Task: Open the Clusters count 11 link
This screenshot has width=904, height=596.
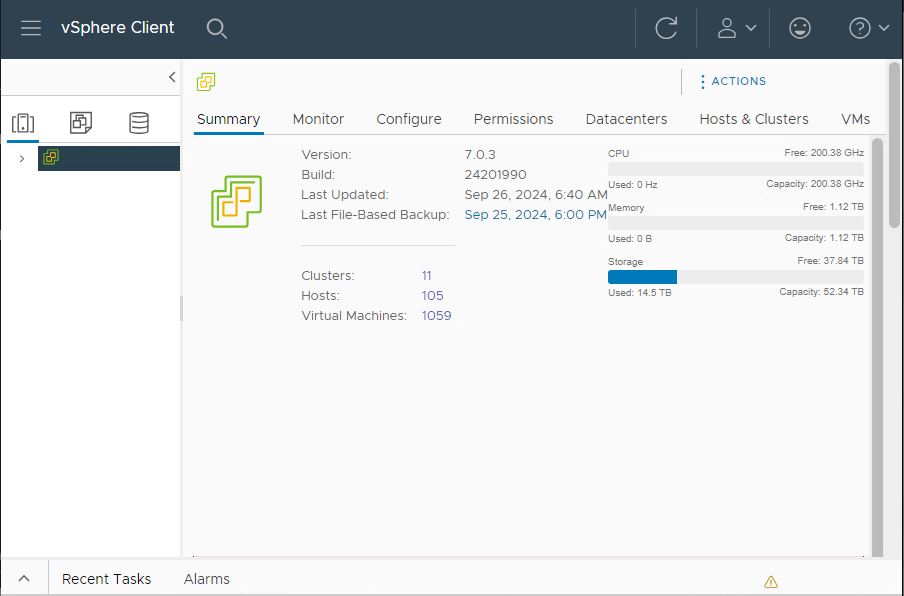Action: coord(427,276)
